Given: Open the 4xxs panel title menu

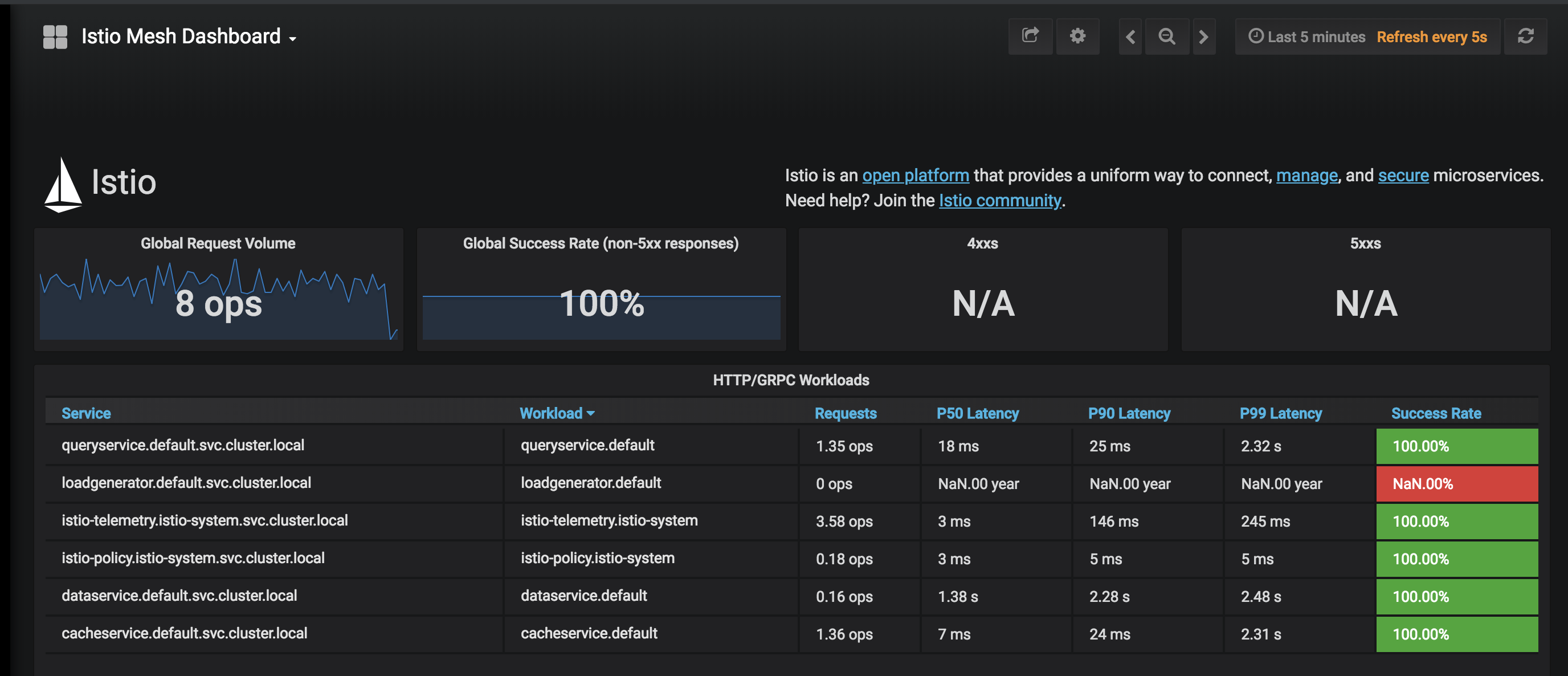Looking at the screenshot, I should click(982, 243).
